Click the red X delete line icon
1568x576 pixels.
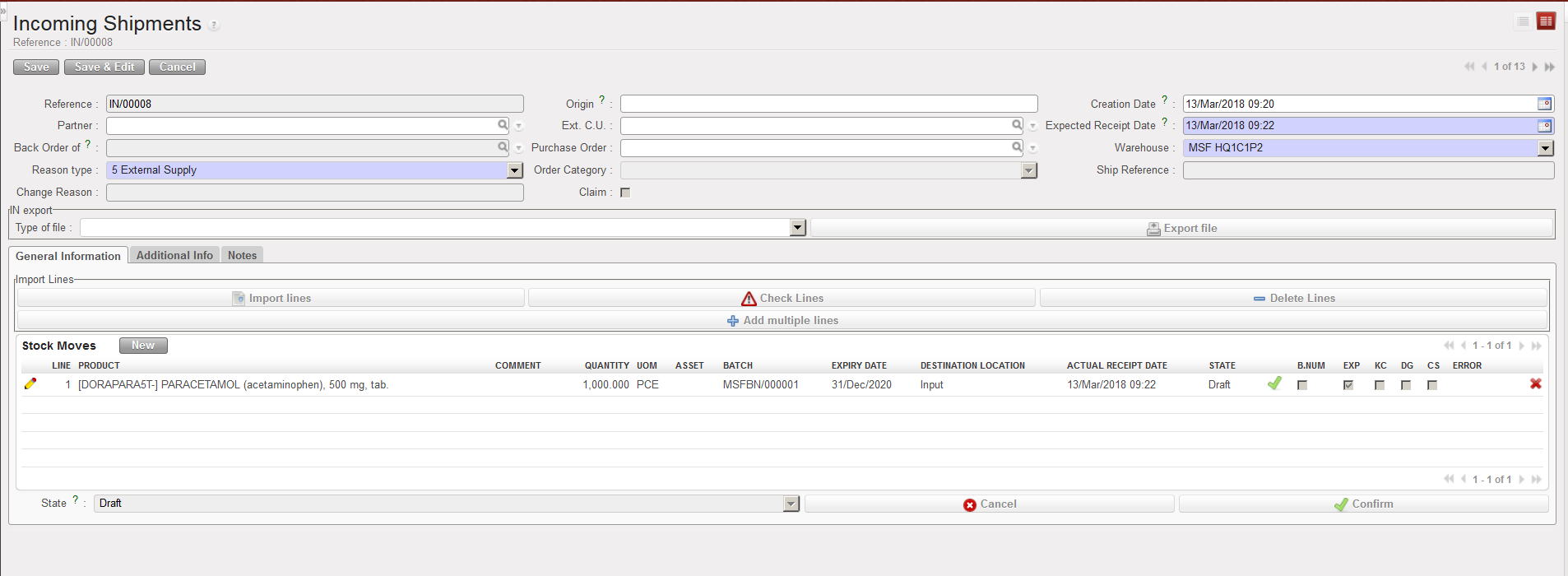coord(1535,384)
